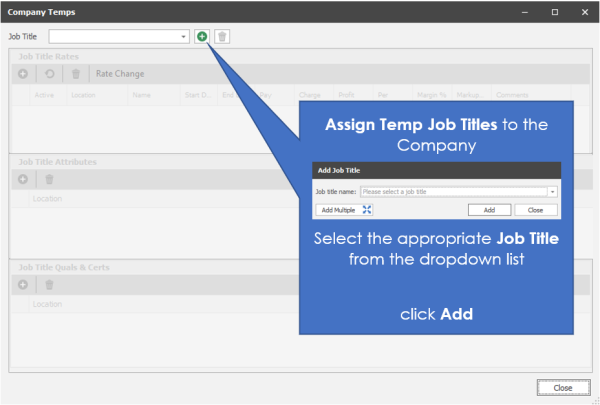Click add icon under Job Title Attributes
The width and height of the screenshot is (600, 405).
click(x=23, y=179)
